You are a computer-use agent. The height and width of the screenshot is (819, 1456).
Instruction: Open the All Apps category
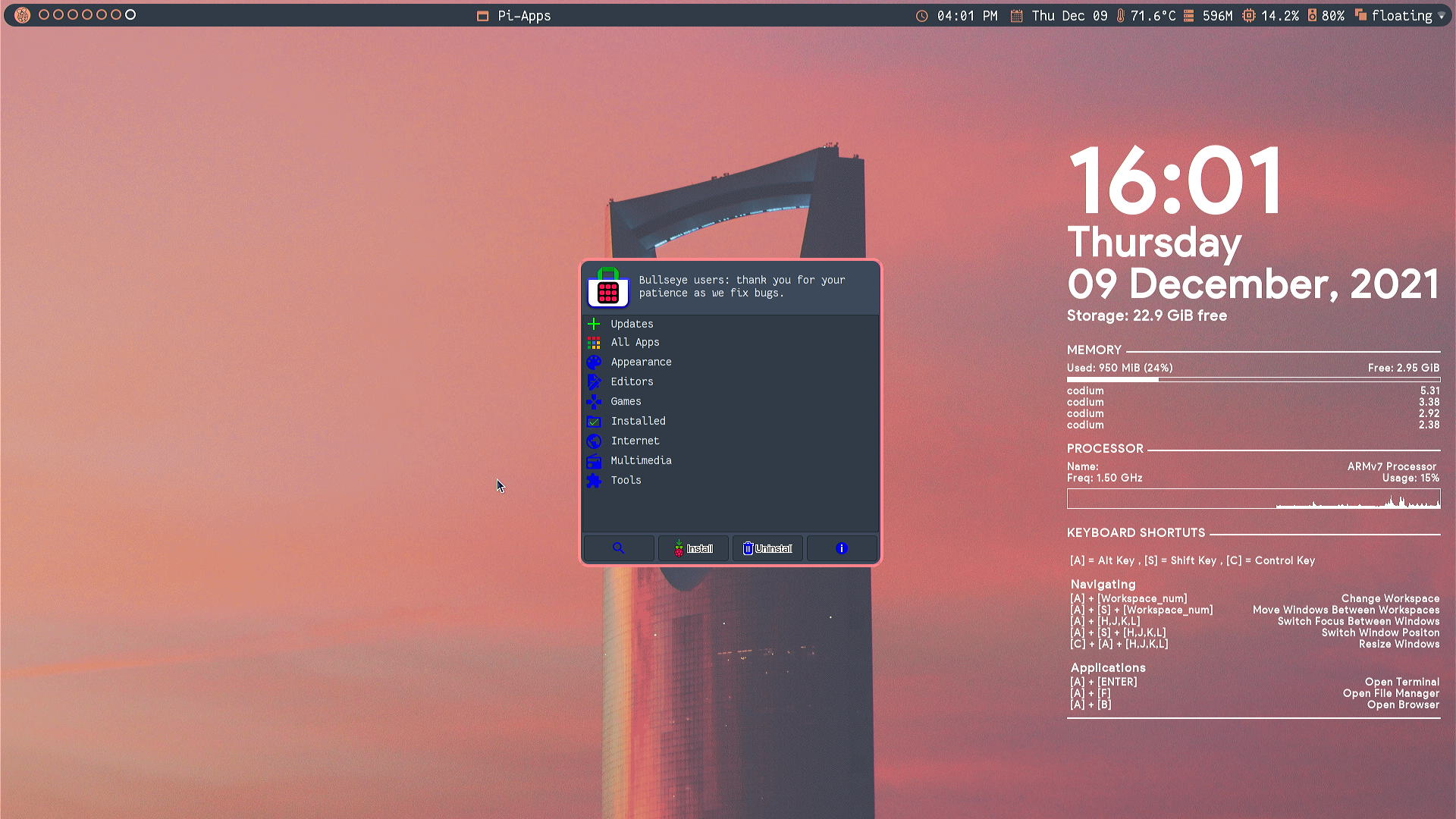[635, 343]
